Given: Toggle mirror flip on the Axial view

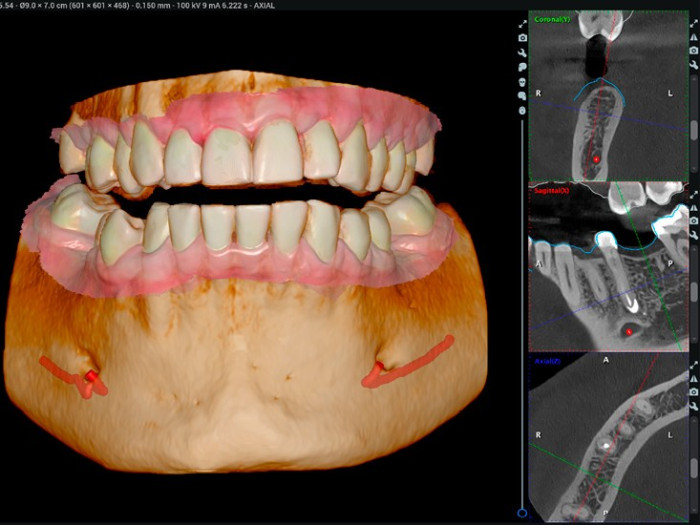Looking at the screenshot, I should (x=694, y=379).
